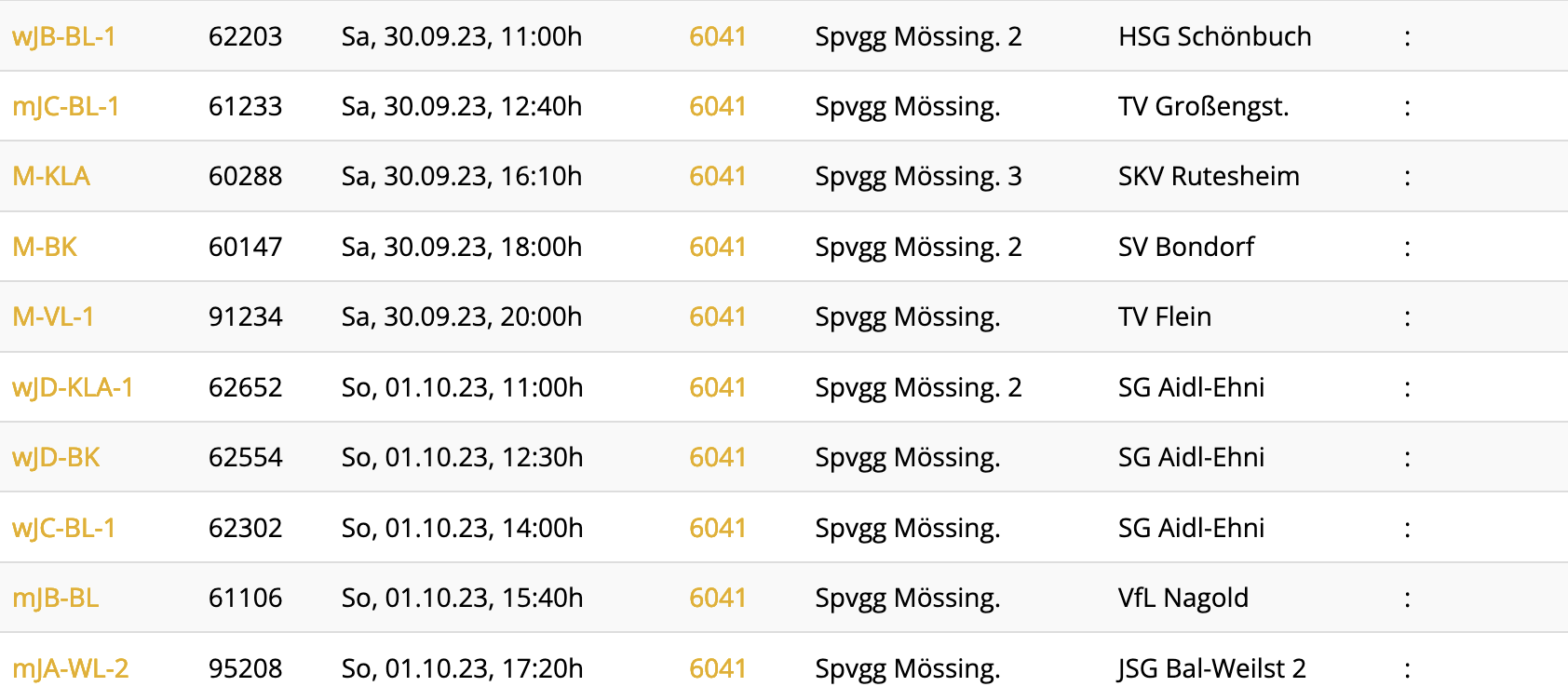
Task: Click hall 6041 in JSG Bal-Weilst 2 row
Action: tap(718, 669)
